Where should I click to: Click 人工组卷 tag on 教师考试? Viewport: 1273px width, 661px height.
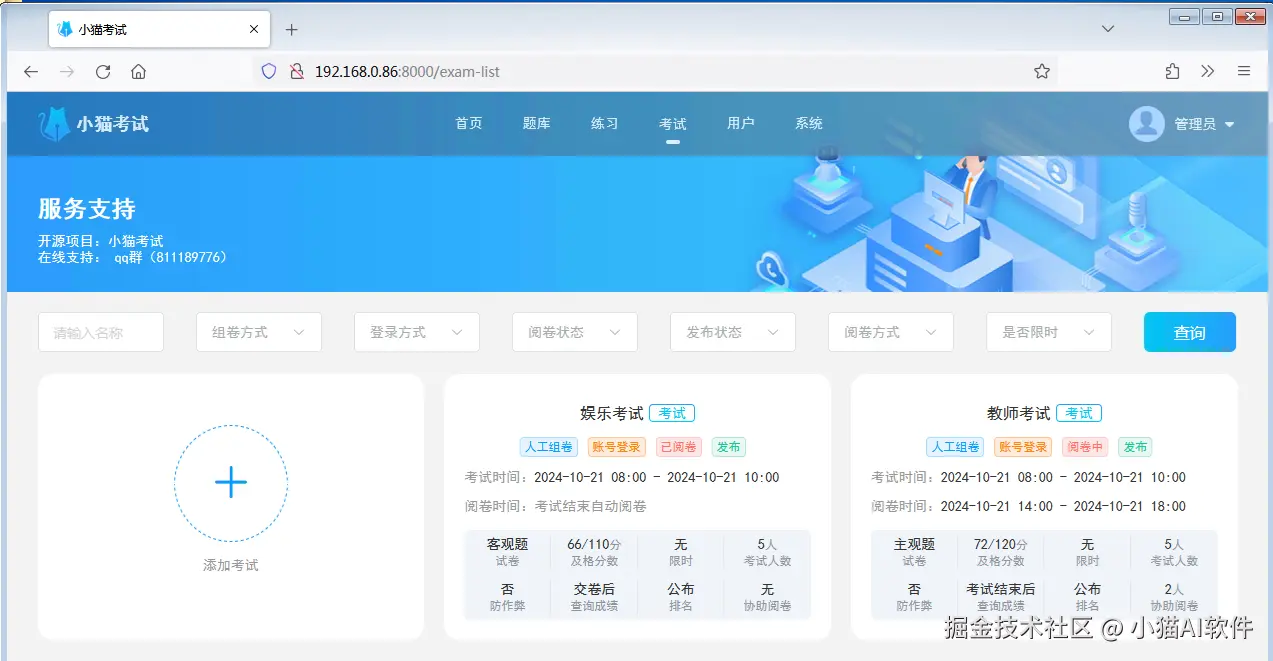tap(955, 447)
